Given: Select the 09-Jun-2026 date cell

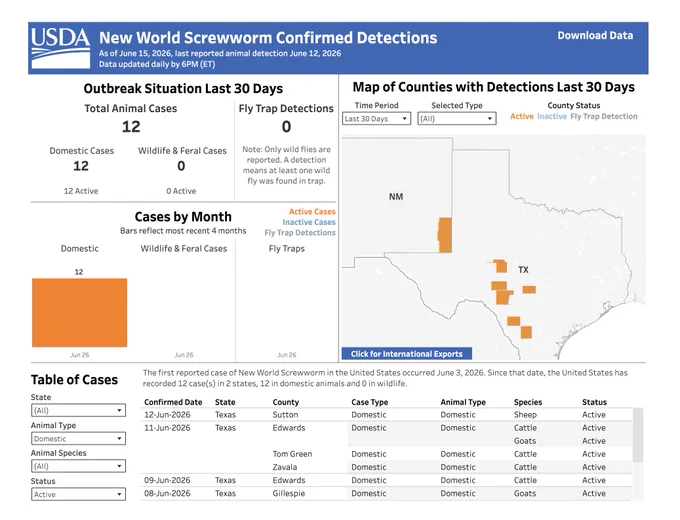Looking at the screenshot, I should click(x=167, y=480).
